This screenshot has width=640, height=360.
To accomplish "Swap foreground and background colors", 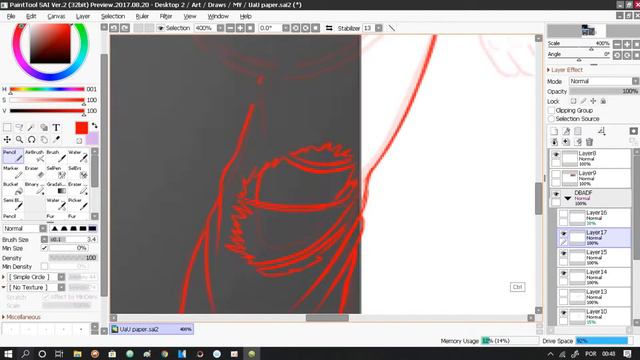I will (x=95, y=125).
